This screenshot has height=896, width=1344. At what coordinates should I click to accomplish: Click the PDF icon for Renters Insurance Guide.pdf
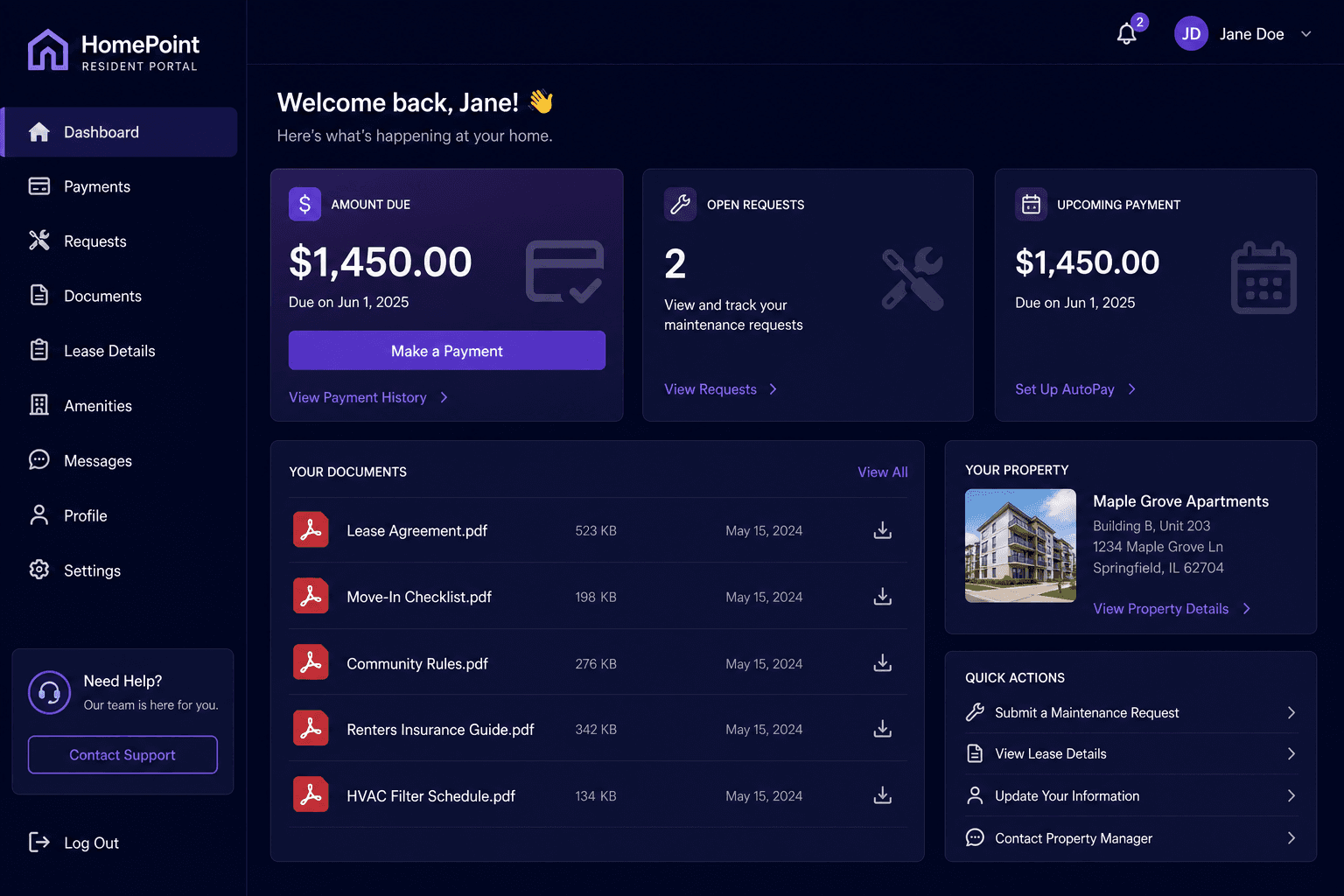[x=311, y=728]
